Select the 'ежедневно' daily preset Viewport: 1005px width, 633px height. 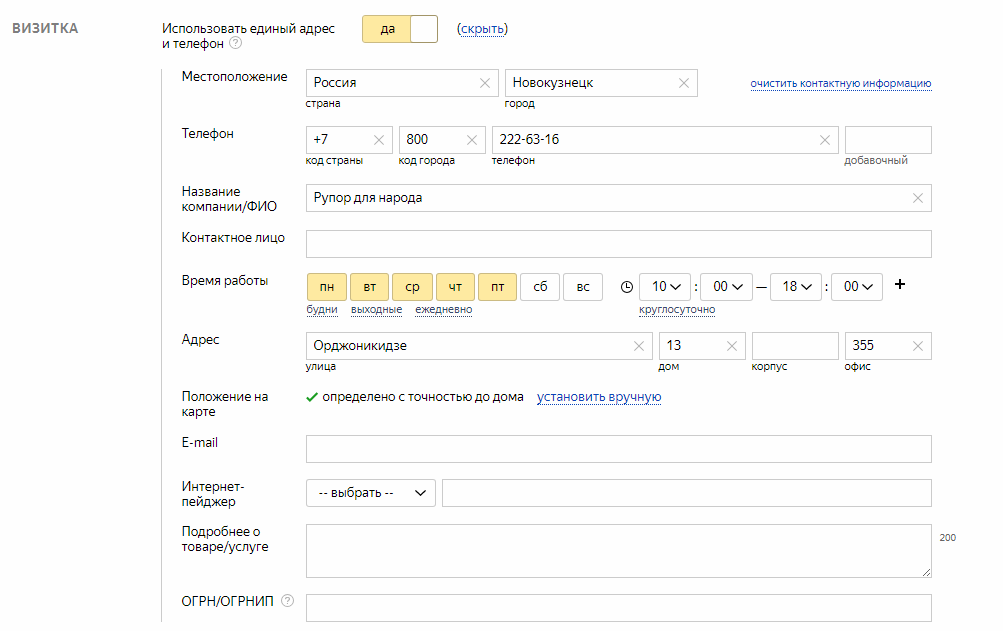444,309
